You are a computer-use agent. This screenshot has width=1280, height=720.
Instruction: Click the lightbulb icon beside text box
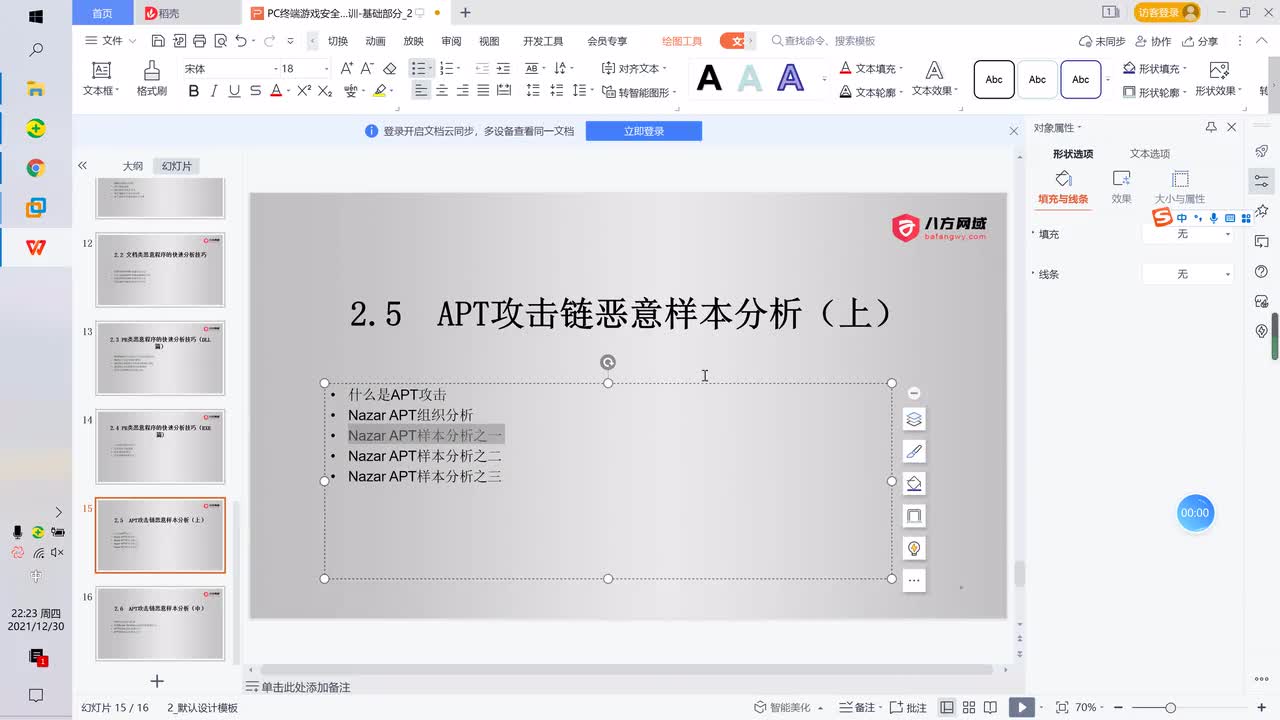[913, 548]
